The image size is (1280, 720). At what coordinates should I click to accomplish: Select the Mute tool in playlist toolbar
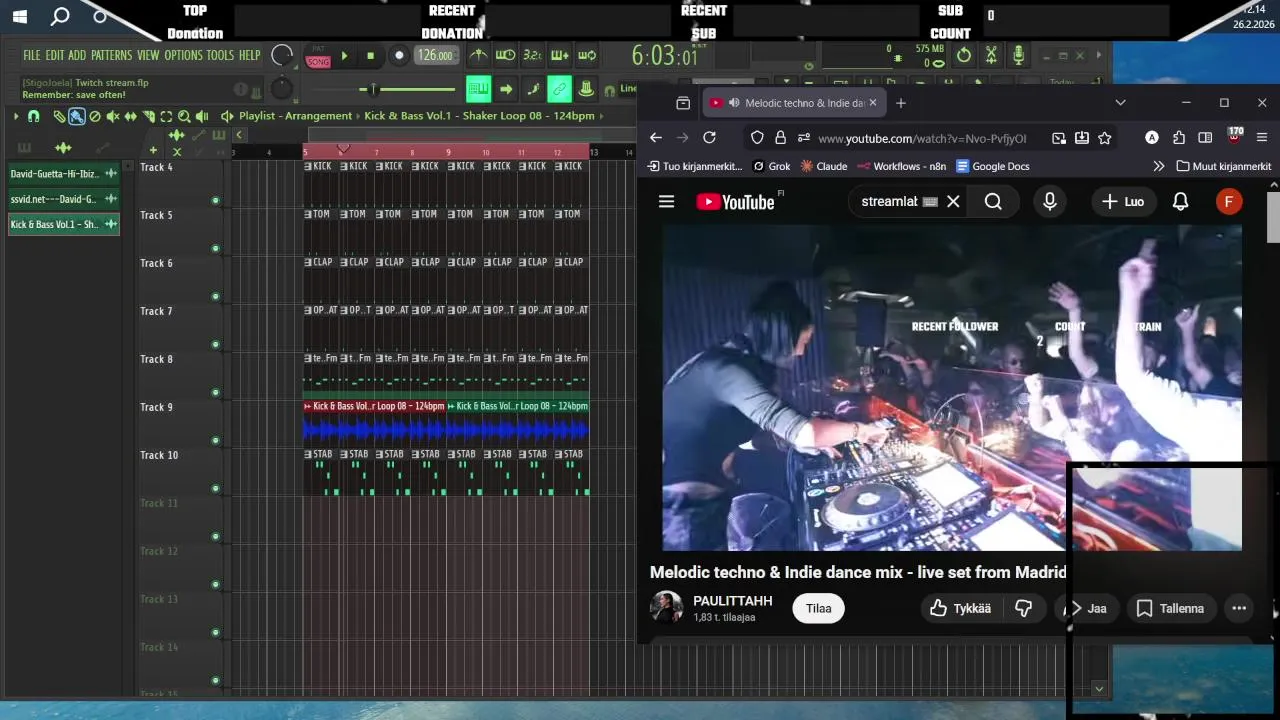pyautogui.click(x=113, y=116)
